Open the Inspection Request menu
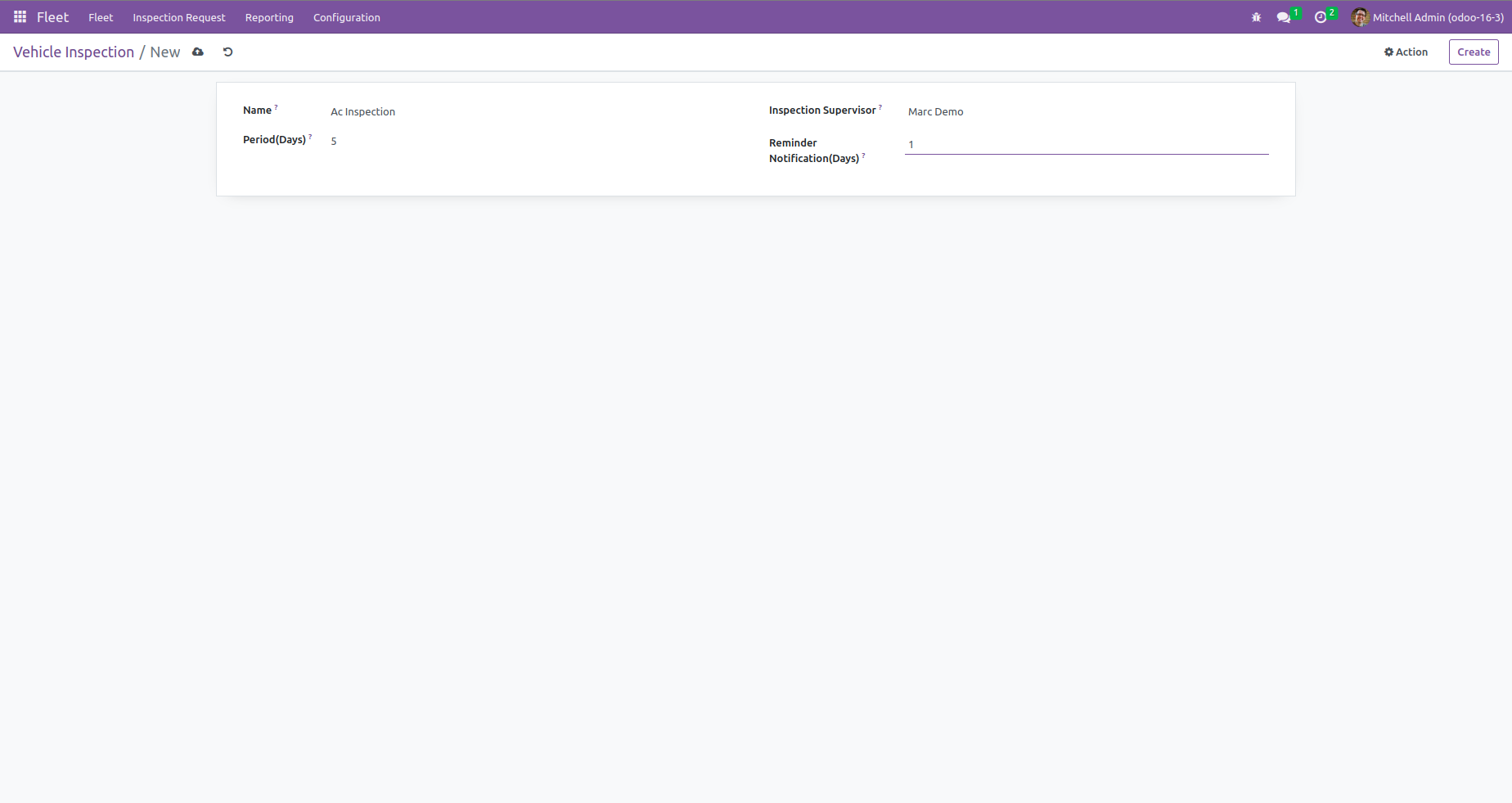This screenshot has height=803, width=1512. click(x=179, y=17)
